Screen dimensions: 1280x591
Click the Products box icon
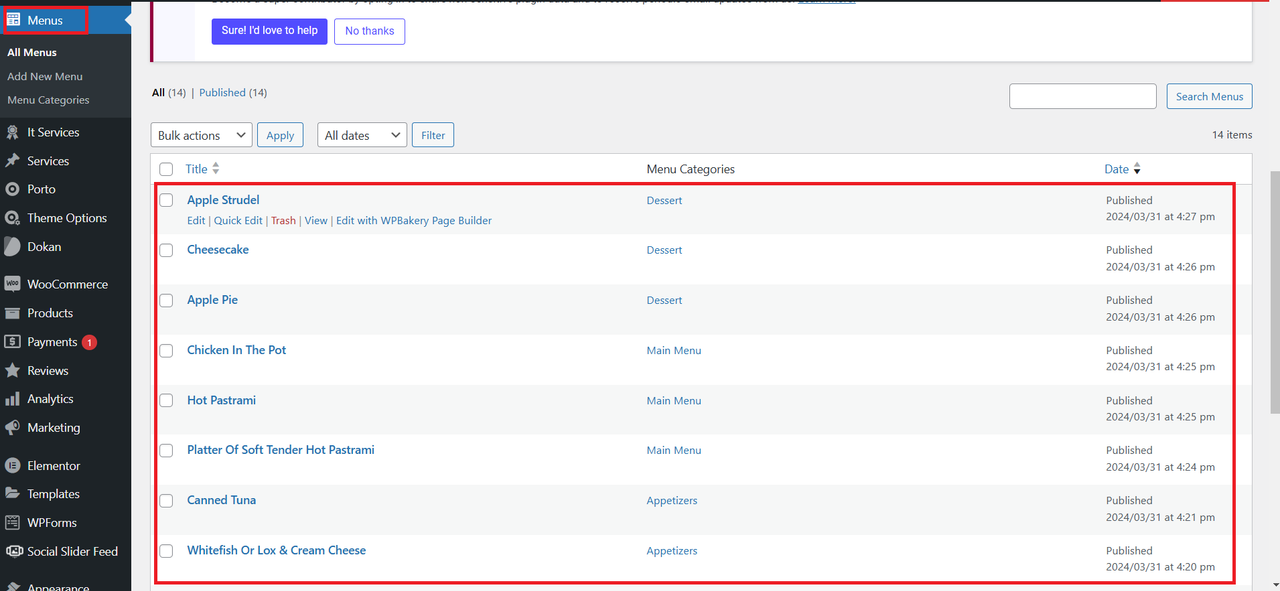click(x=13, y=313)
